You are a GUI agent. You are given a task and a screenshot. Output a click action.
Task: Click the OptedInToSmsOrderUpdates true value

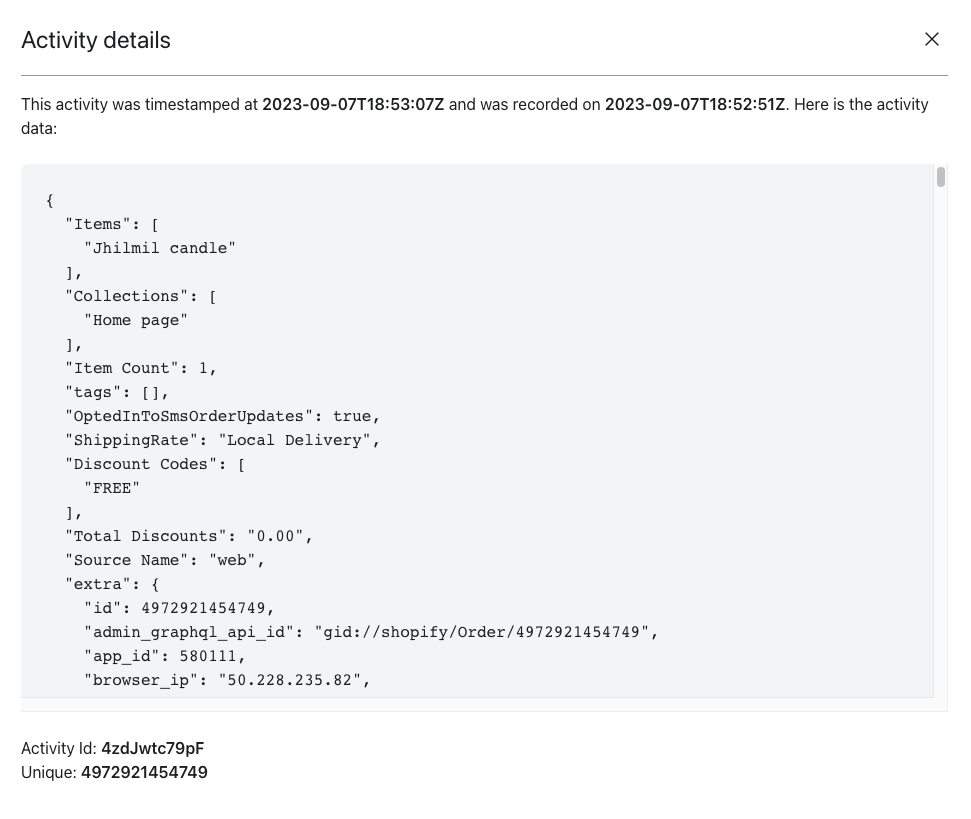pos(357,416)
